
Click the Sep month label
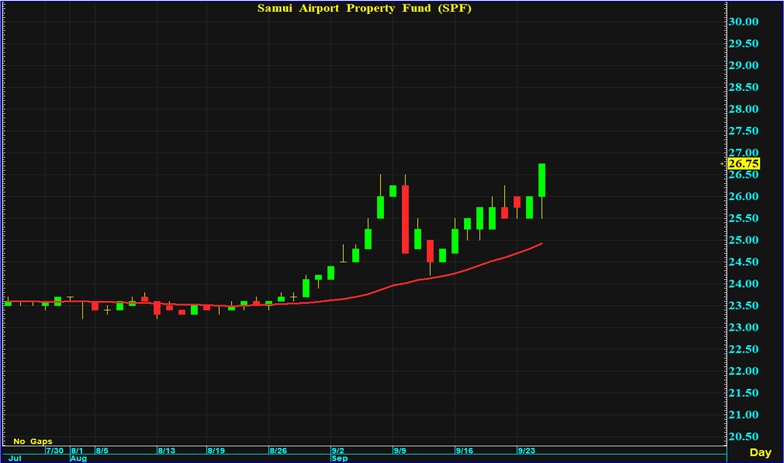(x=340, y=458)
